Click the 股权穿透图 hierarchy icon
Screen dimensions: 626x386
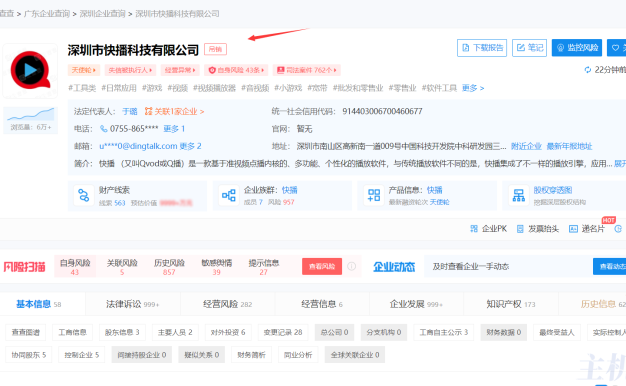(519, 196)
